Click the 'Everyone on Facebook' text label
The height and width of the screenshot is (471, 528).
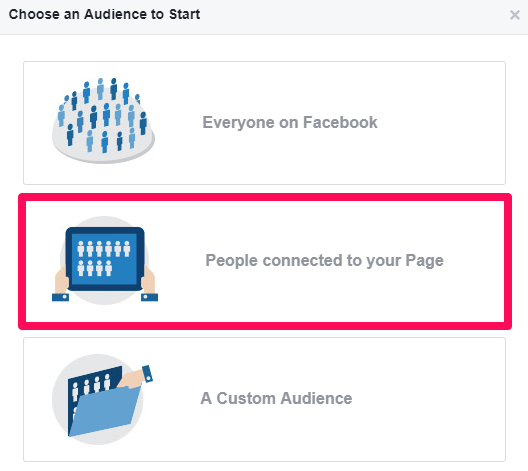point(290,123)
